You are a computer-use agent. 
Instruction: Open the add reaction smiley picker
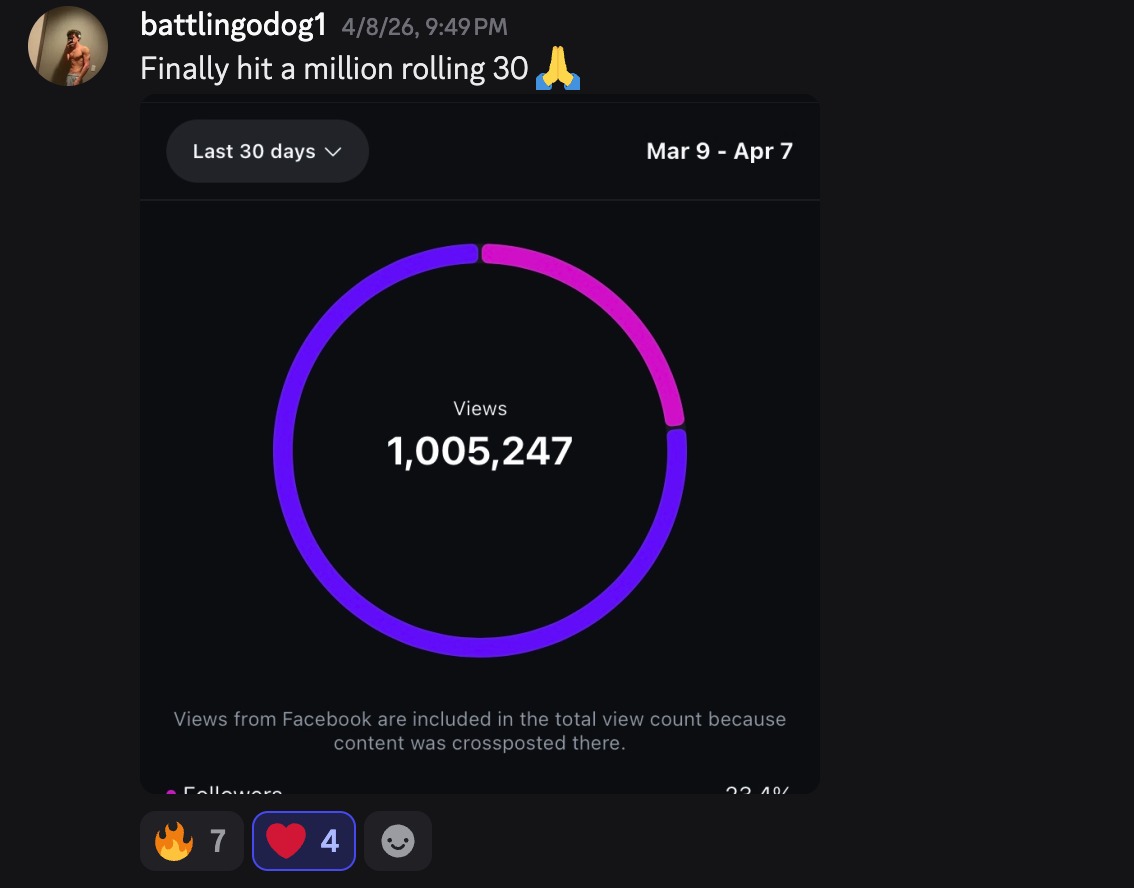398,841
